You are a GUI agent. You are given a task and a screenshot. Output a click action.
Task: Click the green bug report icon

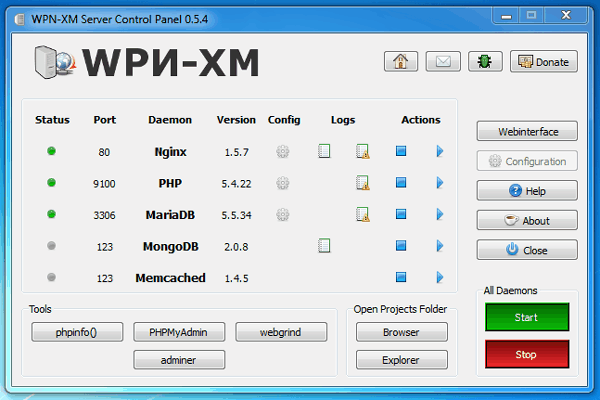[486, 62]
